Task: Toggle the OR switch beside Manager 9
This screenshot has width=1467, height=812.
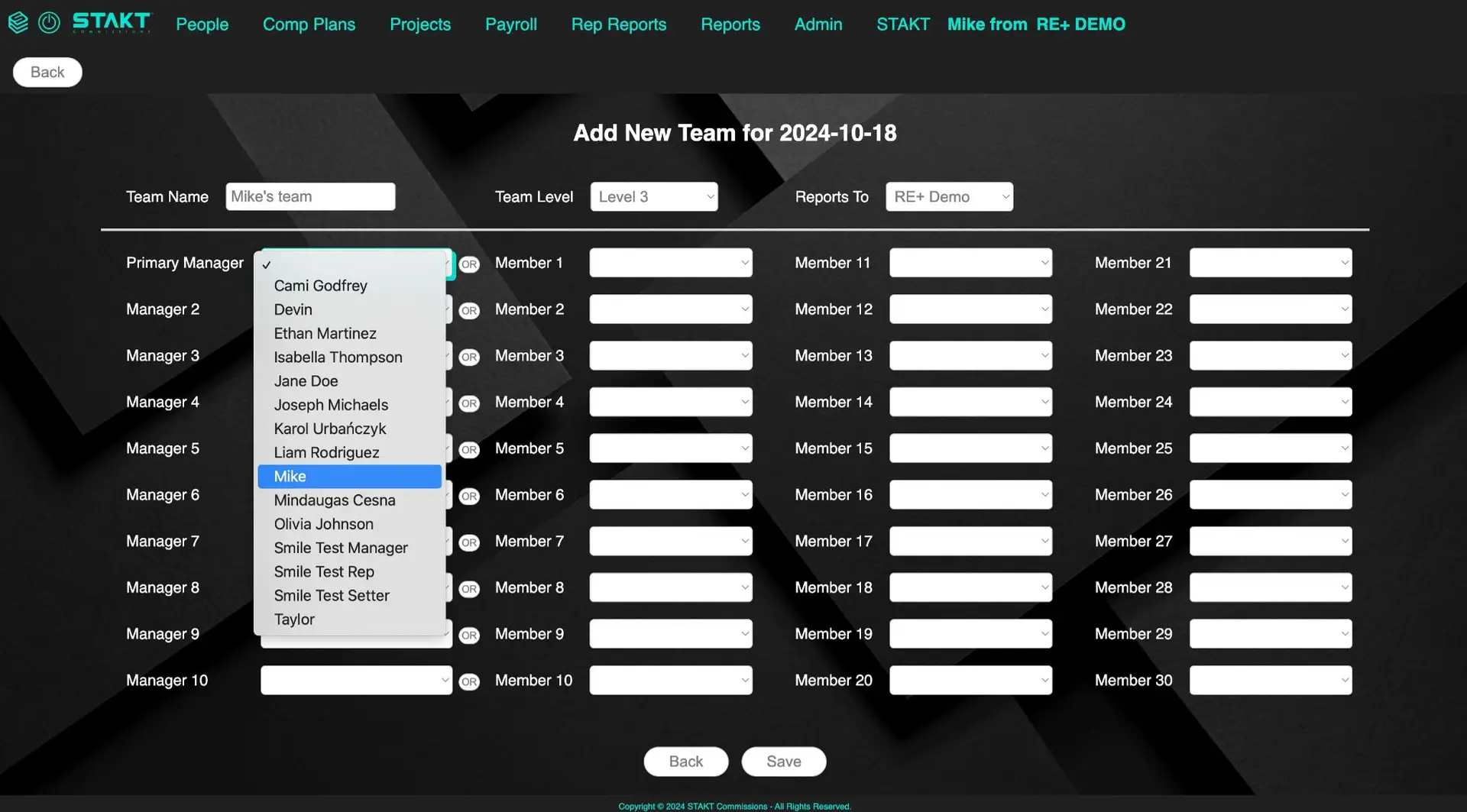Action: click(469, 636)
